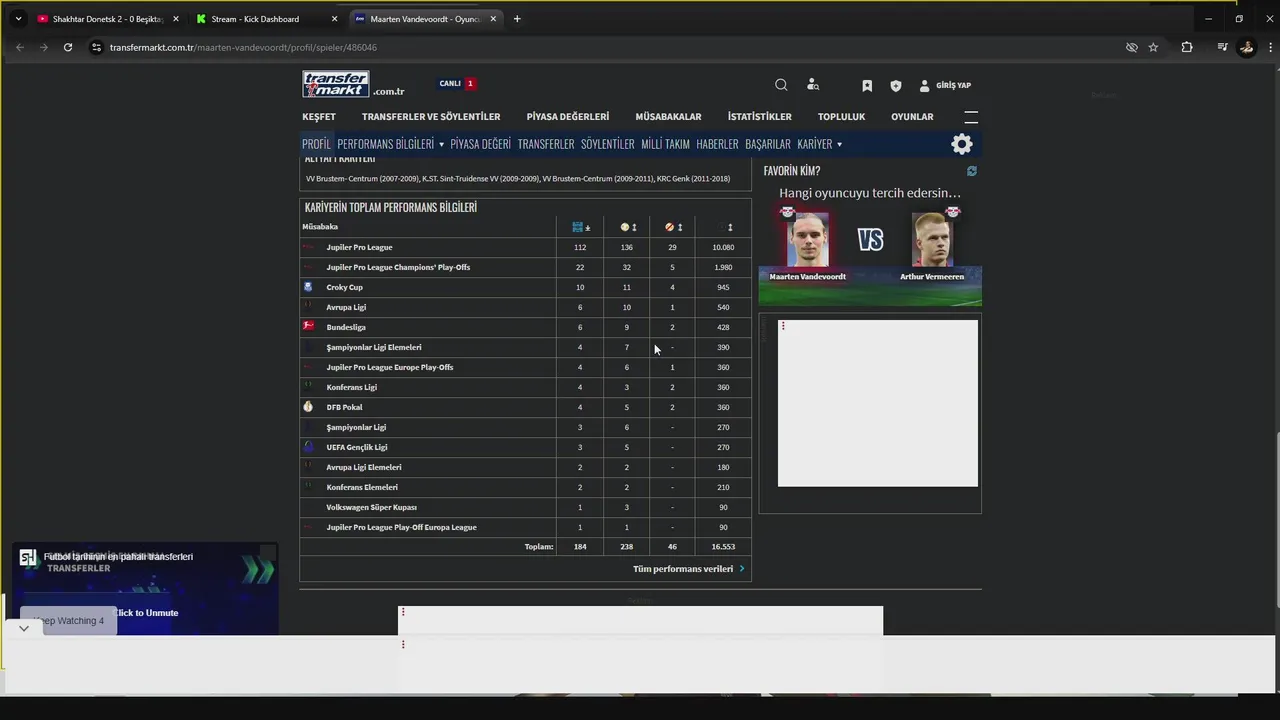The height and width of the screenshot is (720, 1280).
Task: Open a new browser tab
Action: tap(517, 19)
